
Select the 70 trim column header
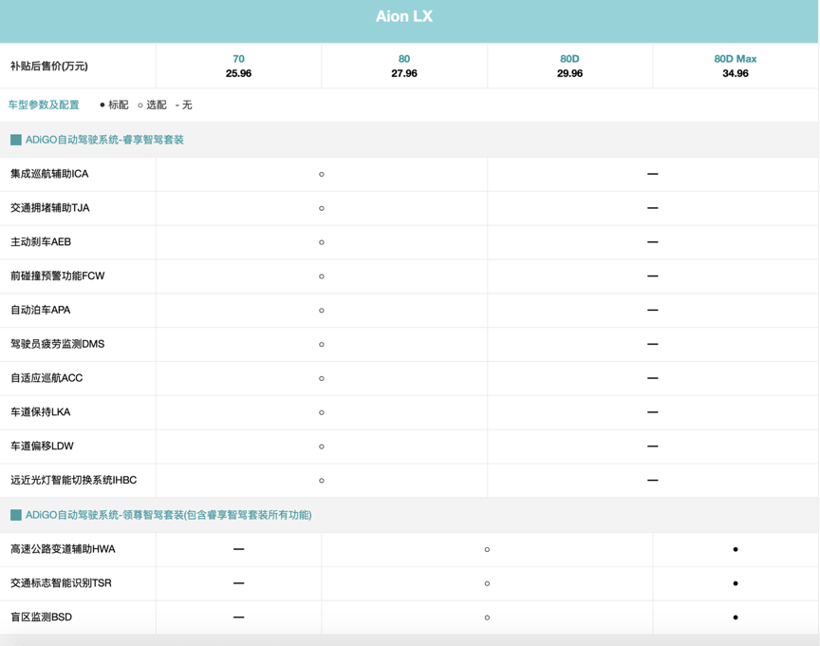238,59
